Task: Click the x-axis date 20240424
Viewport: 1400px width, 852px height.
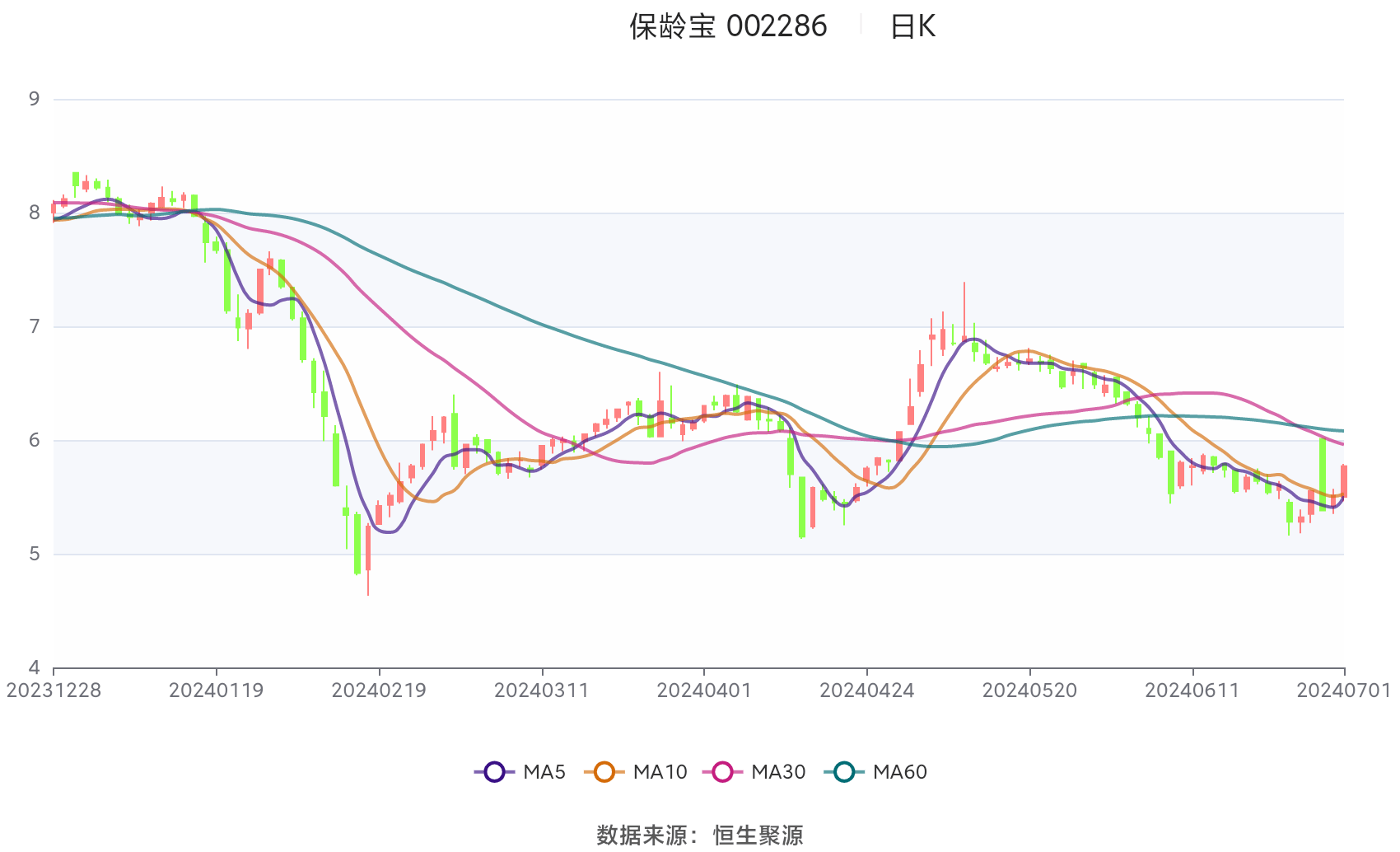Action: (867, 690)
